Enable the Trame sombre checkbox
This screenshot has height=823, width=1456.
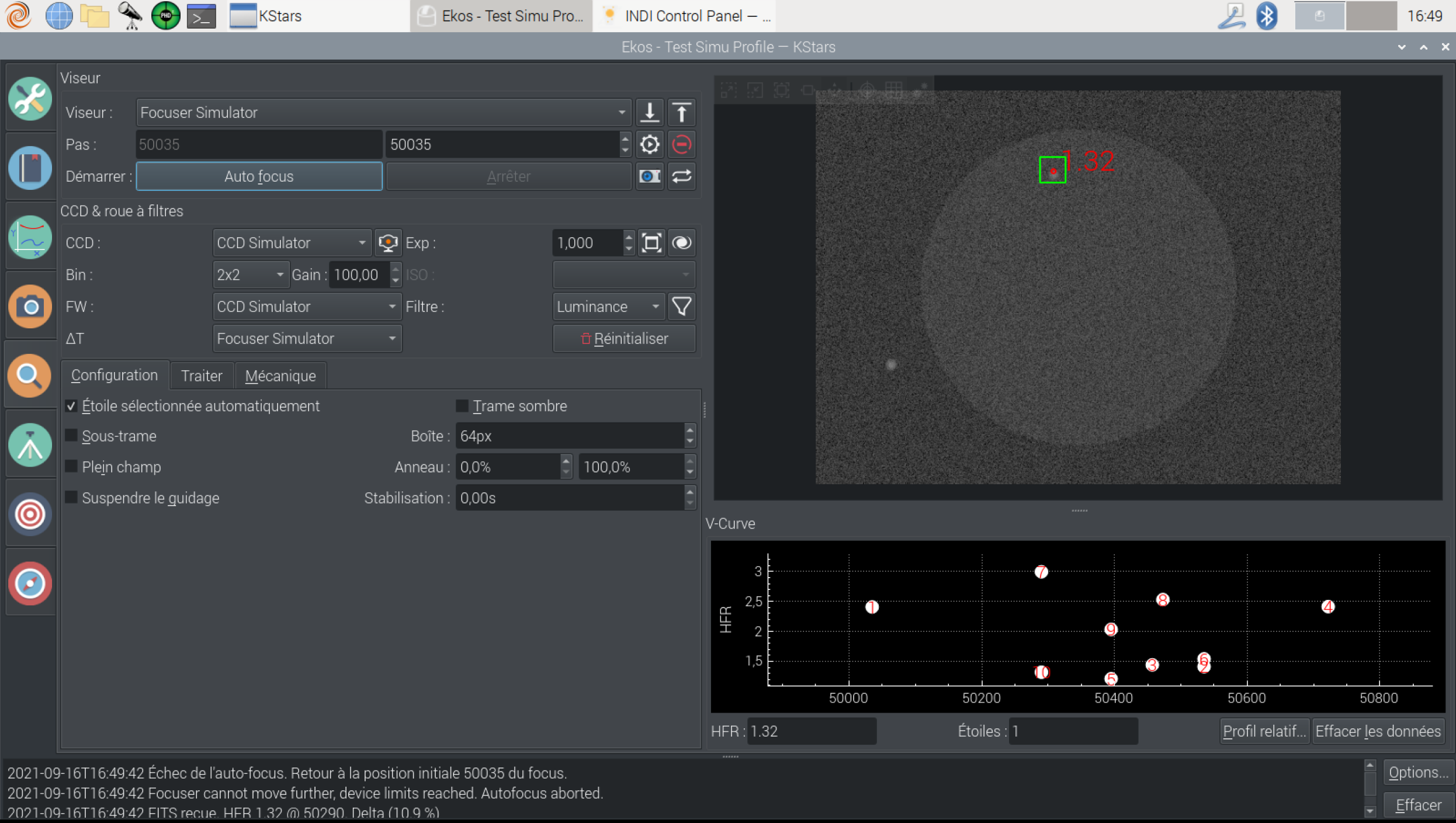click(x=462, y=406)
